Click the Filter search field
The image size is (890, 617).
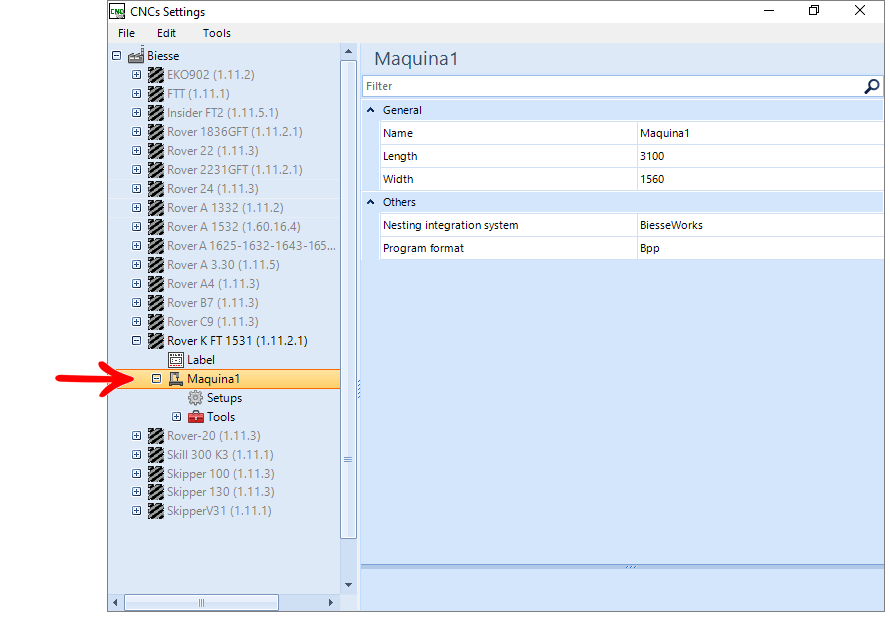[613, 86]
